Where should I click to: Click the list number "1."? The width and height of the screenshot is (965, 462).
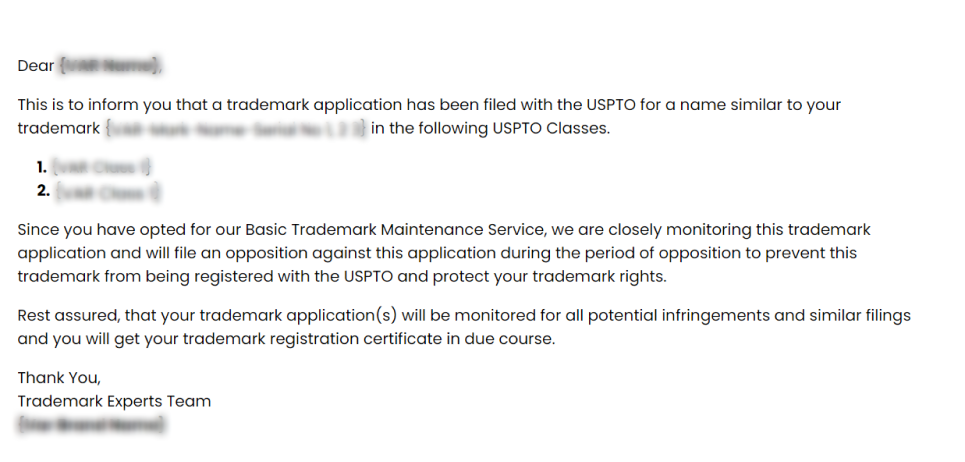pyautogui.click(x=42, y=167)
